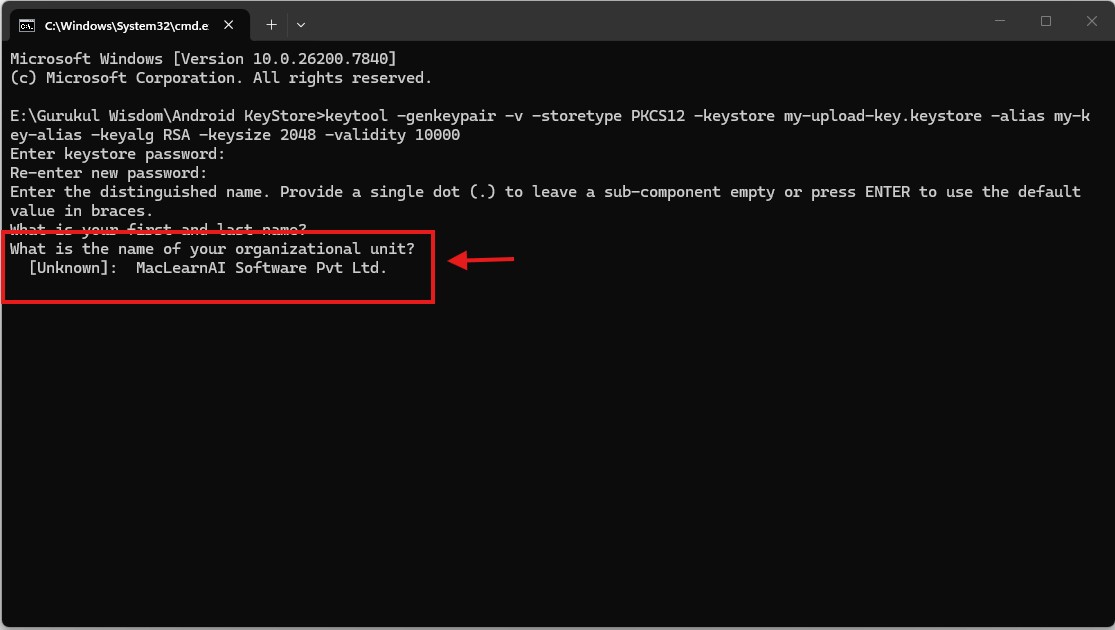Click the Microsoft Windows version line
1115x630 pixels.
[203, 59]
